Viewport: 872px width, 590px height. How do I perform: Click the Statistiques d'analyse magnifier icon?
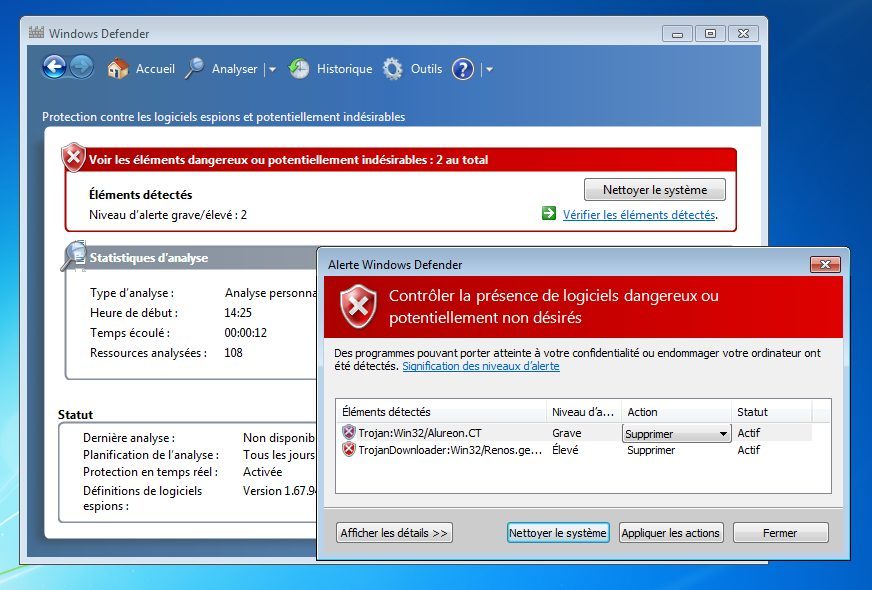(74, 256)
